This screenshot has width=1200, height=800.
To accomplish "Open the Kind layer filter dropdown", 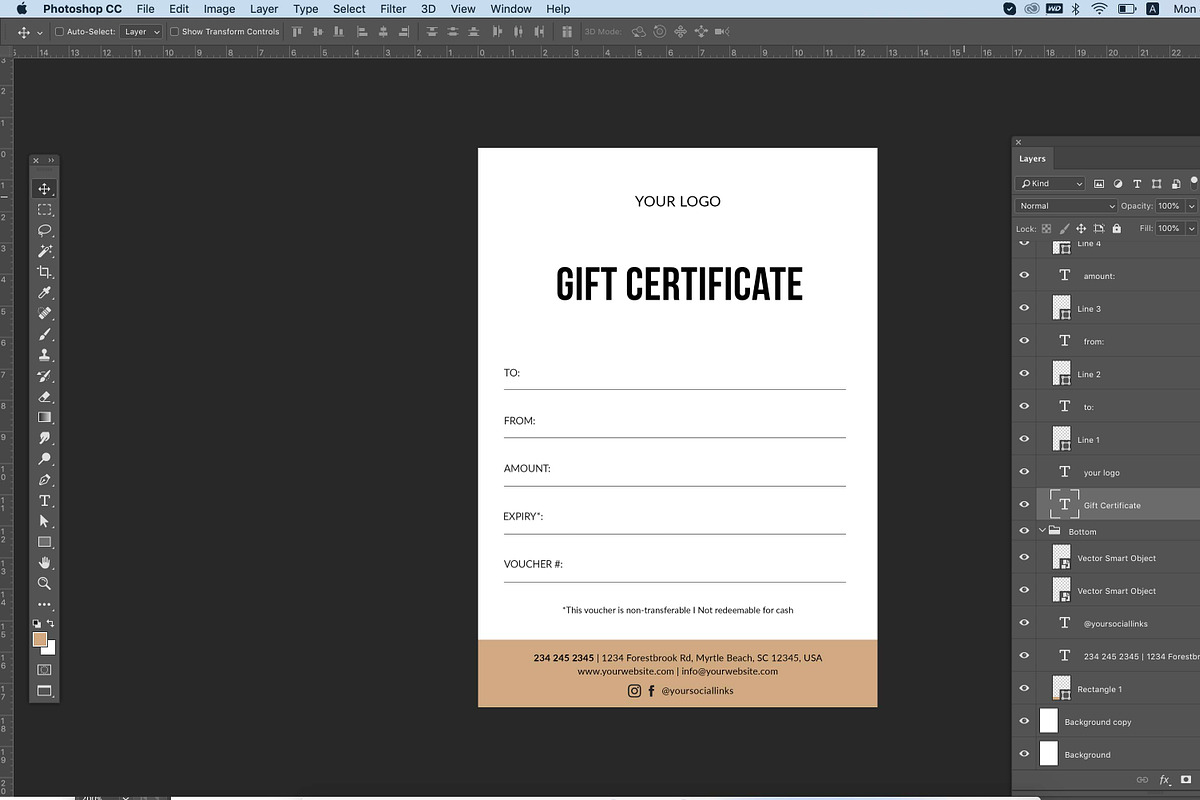I will pyautogui.click(x=1050, y=184).
